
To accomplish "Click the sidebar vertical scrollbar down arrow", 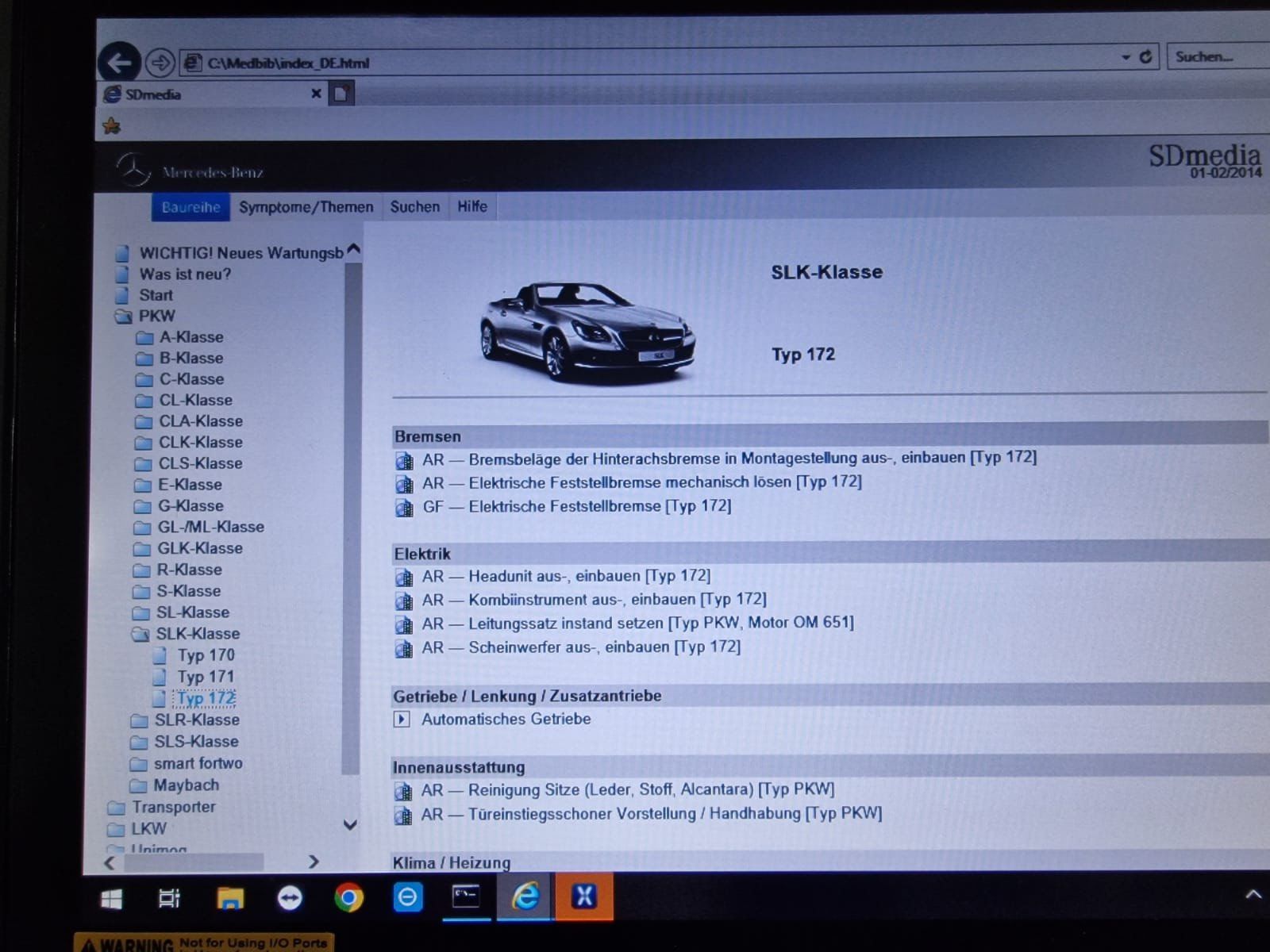I will [x=350, y=825].
